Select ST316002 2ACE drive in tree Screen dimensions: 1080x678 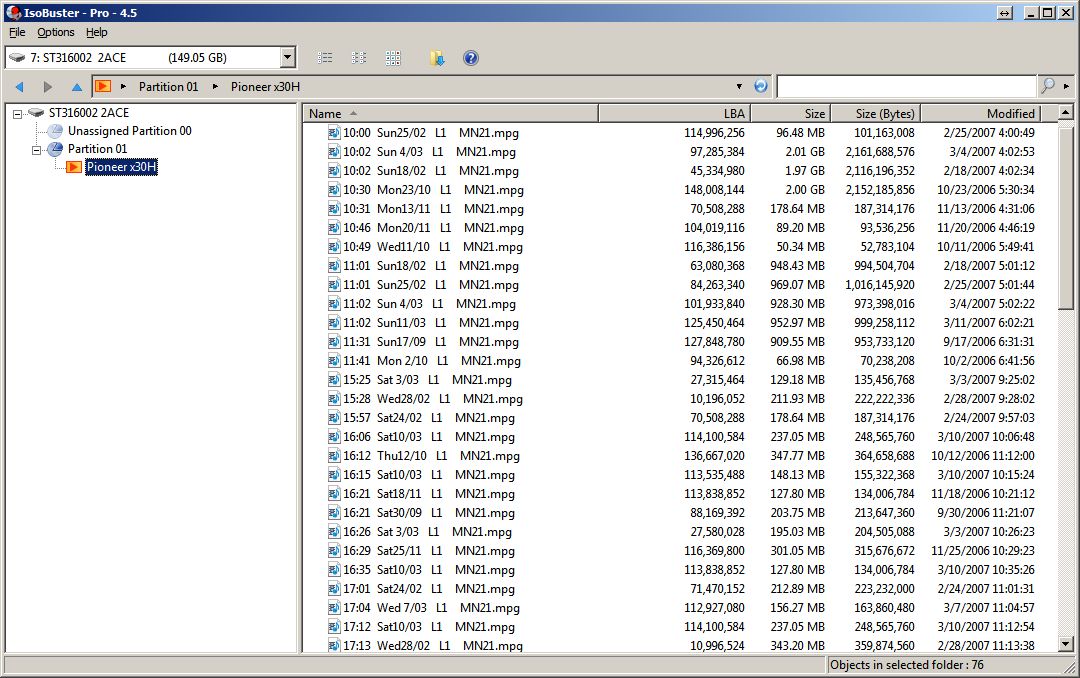pyautogui.click(x=88, y=113)
